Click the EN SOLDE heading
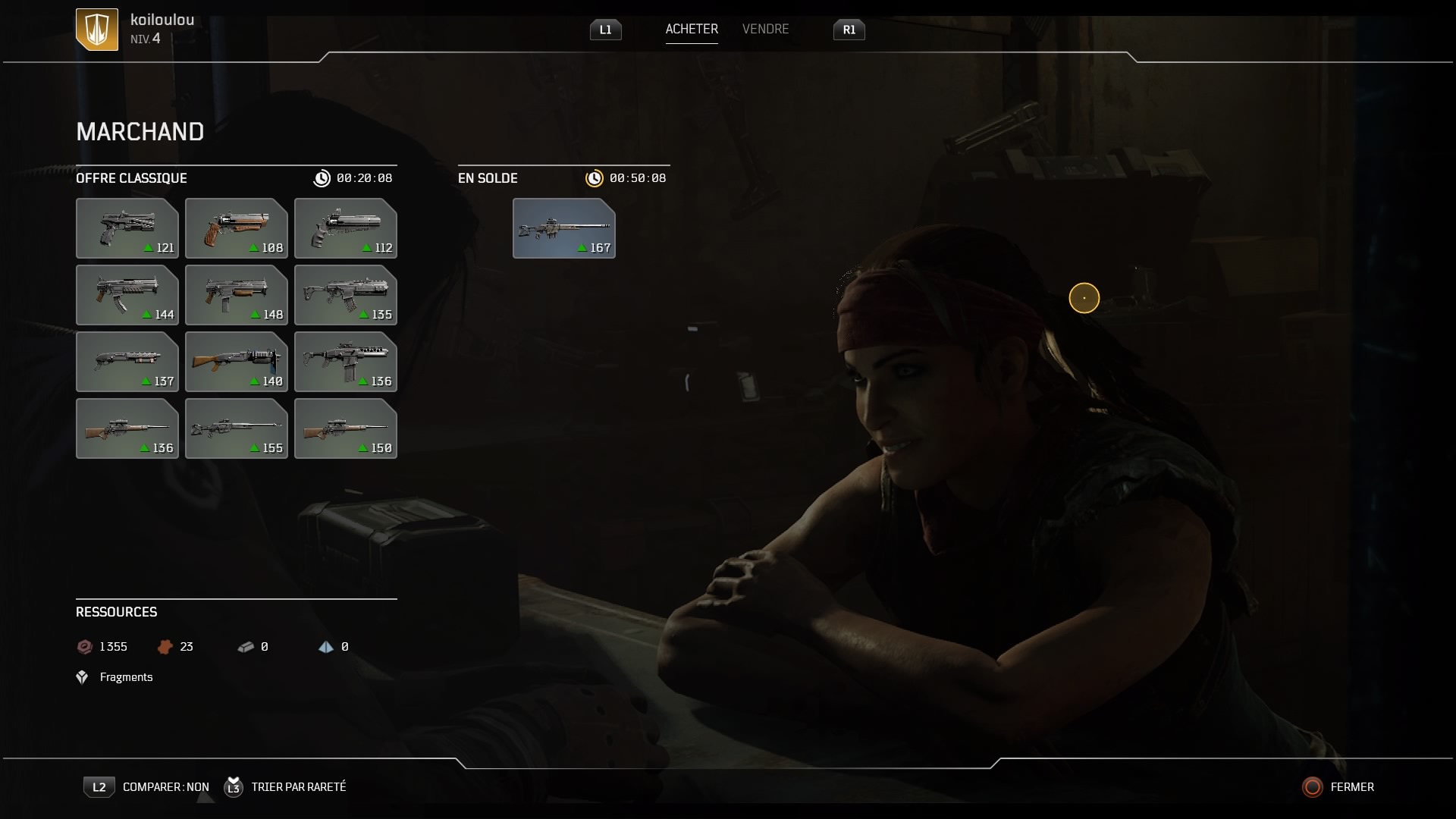This screenshot has width=1456, height=819. [488, 178]
